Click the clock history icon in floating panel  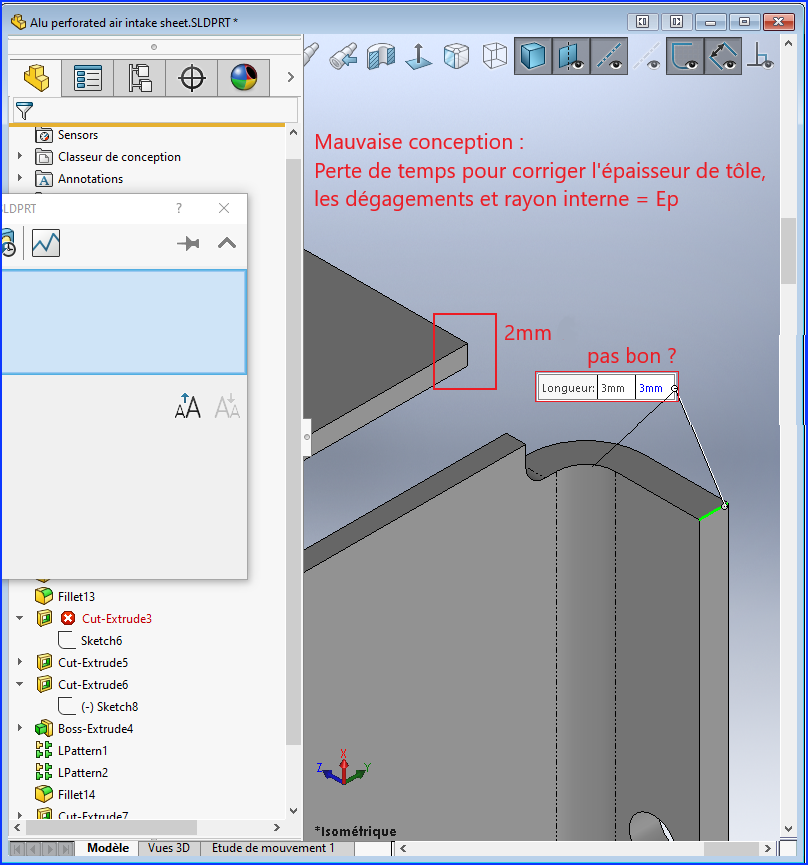point(8,243)
